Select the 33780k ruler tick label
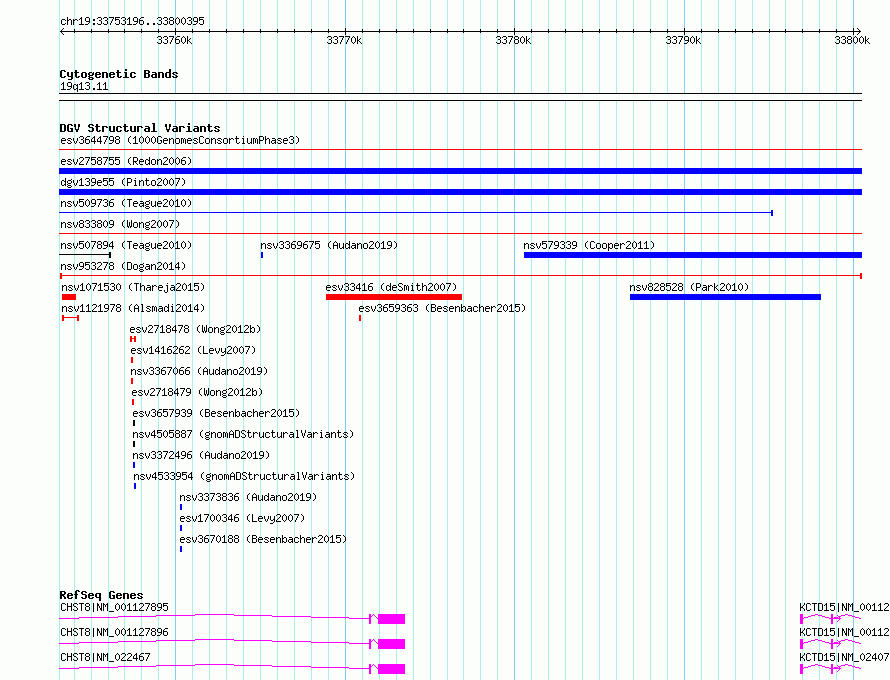890x680 pixels. point(513,40)
